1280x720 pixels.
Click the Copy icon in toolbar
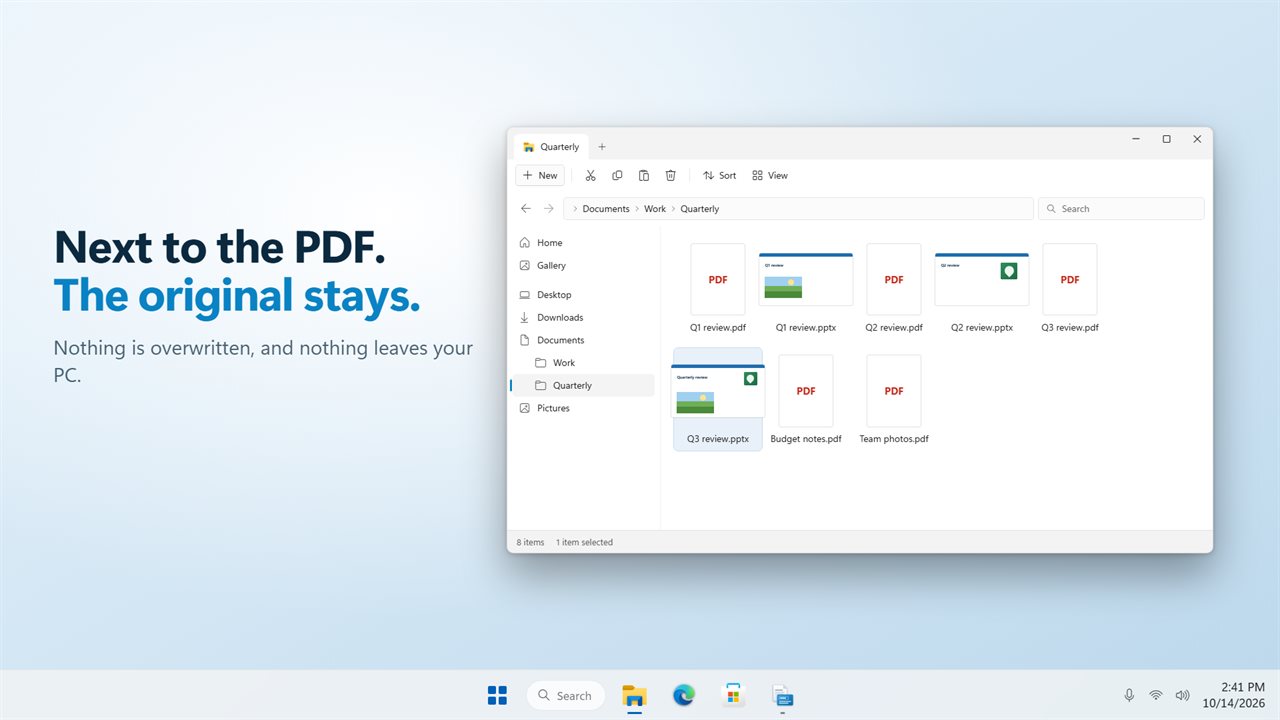click(617, 175)
